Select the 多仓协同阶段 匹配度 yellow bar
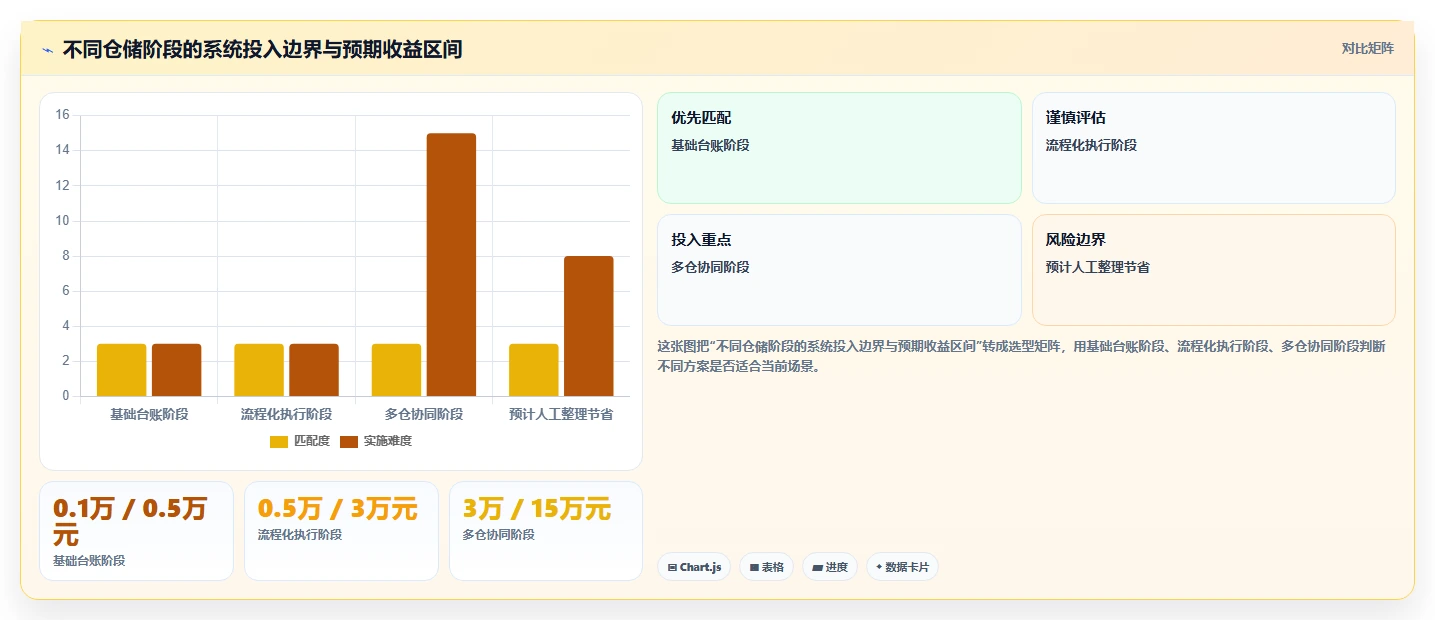 pos(396,370)
